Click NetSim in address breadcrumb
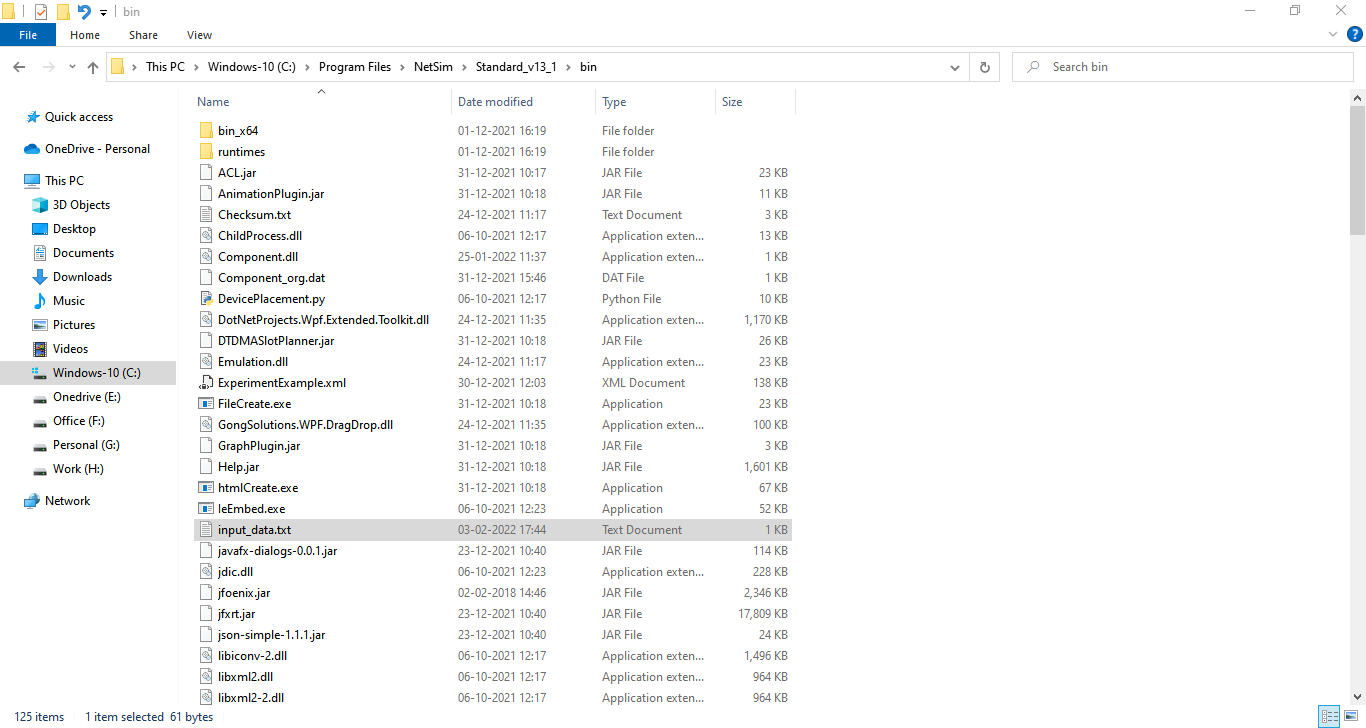 433,67
